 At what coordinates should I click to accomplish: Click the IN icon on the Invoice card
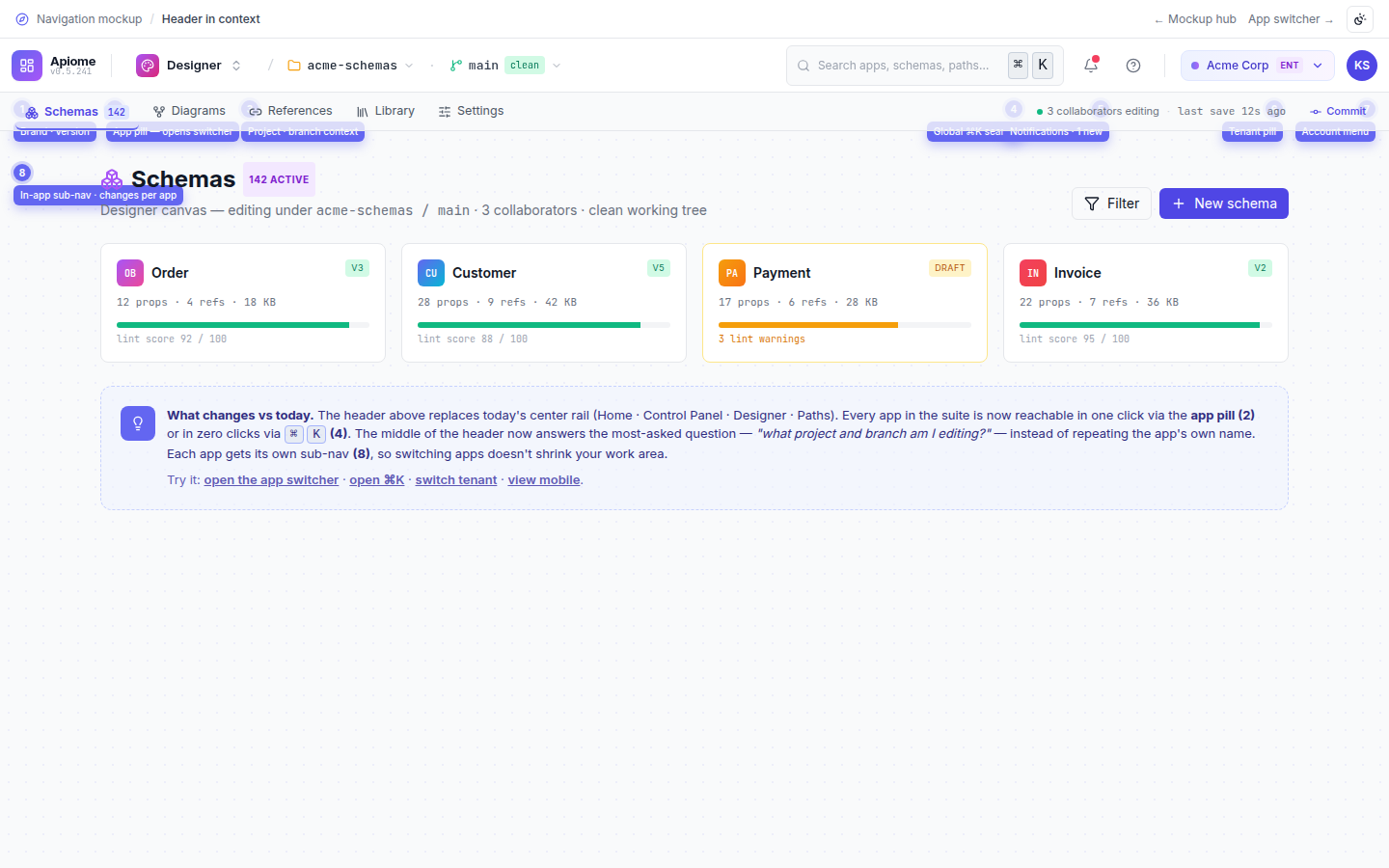point(1033,273)
